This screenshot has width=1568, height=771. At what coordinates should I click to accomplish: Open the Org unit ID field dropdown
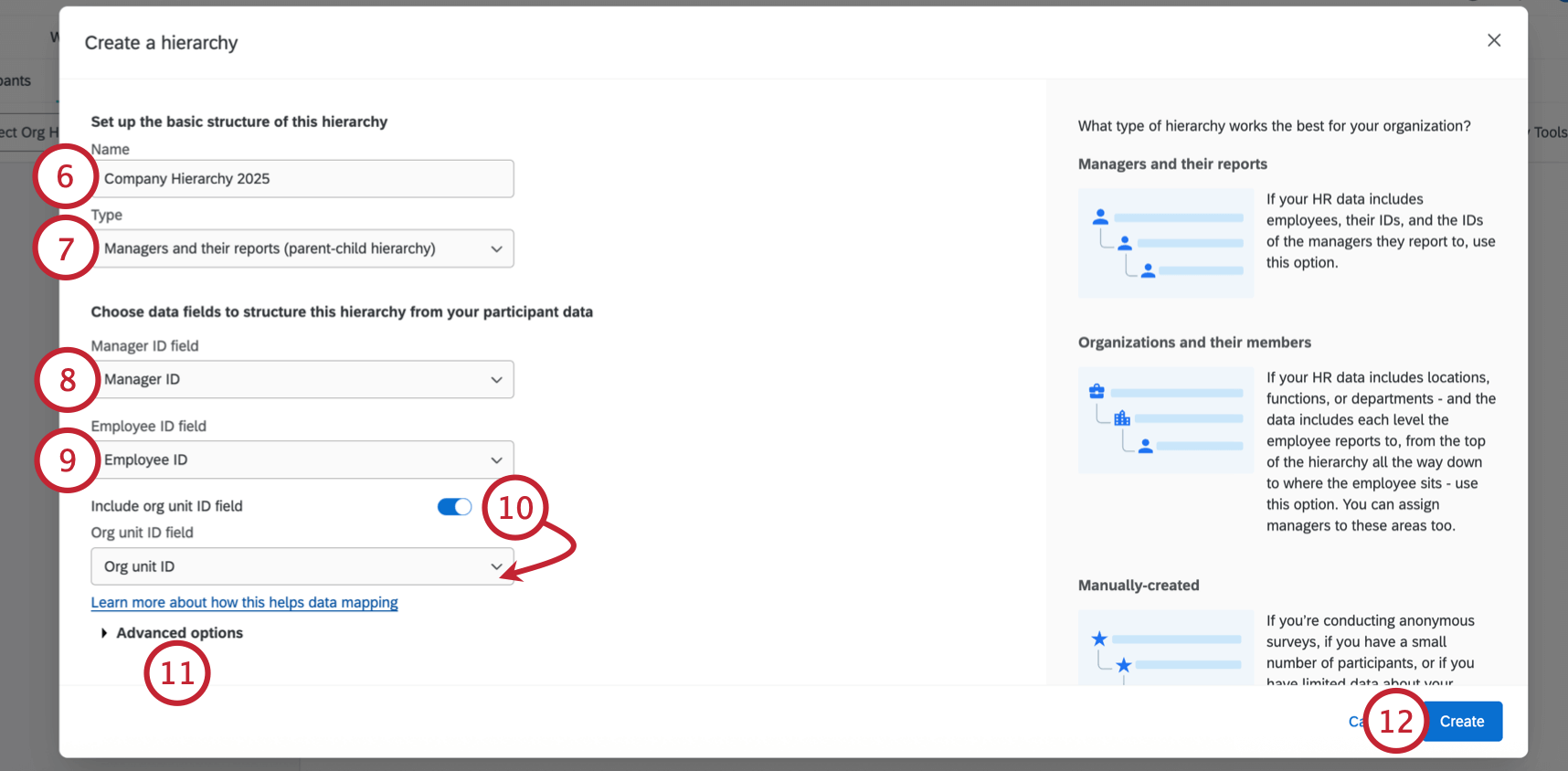(302, 566)
